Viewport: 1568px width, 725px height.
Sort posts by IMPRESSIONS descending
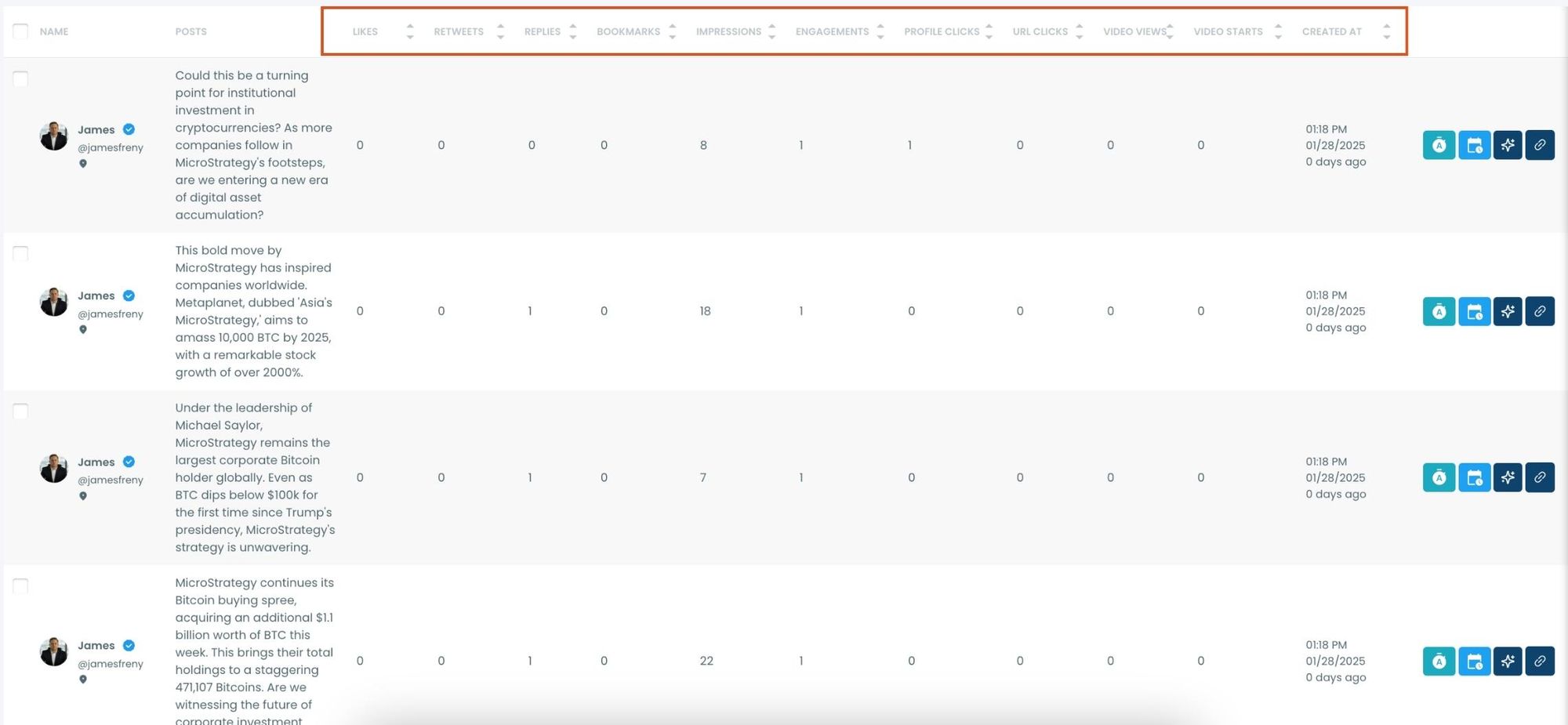coord(773,36)
